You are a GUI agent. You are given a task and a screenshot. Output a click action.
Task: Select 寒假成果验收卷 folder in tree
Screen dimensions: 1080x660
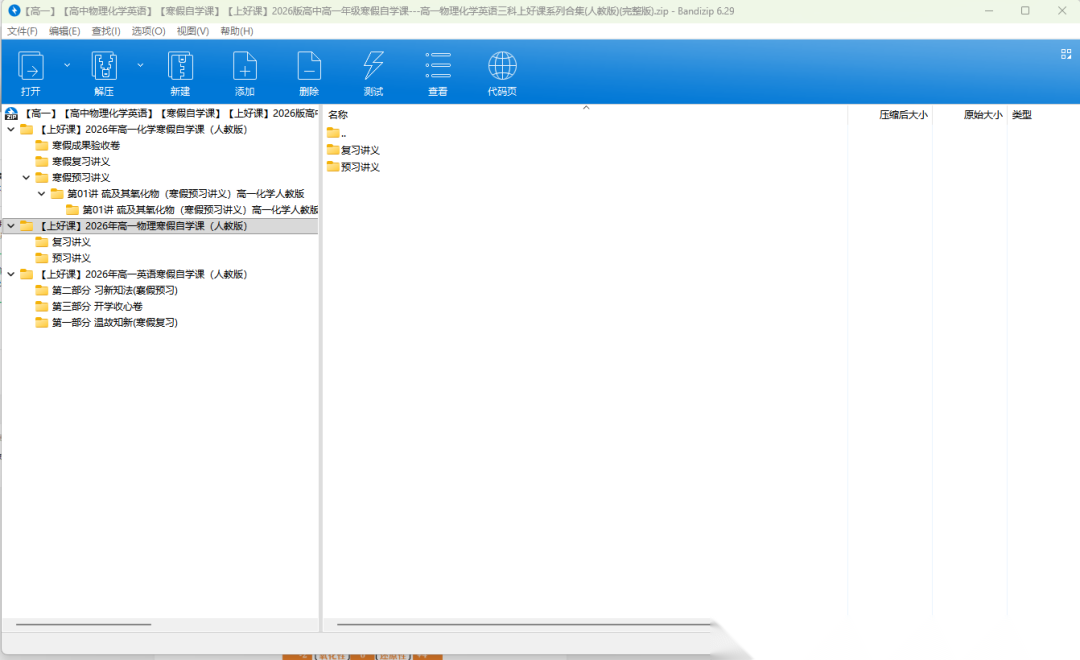tap(85, 145)
